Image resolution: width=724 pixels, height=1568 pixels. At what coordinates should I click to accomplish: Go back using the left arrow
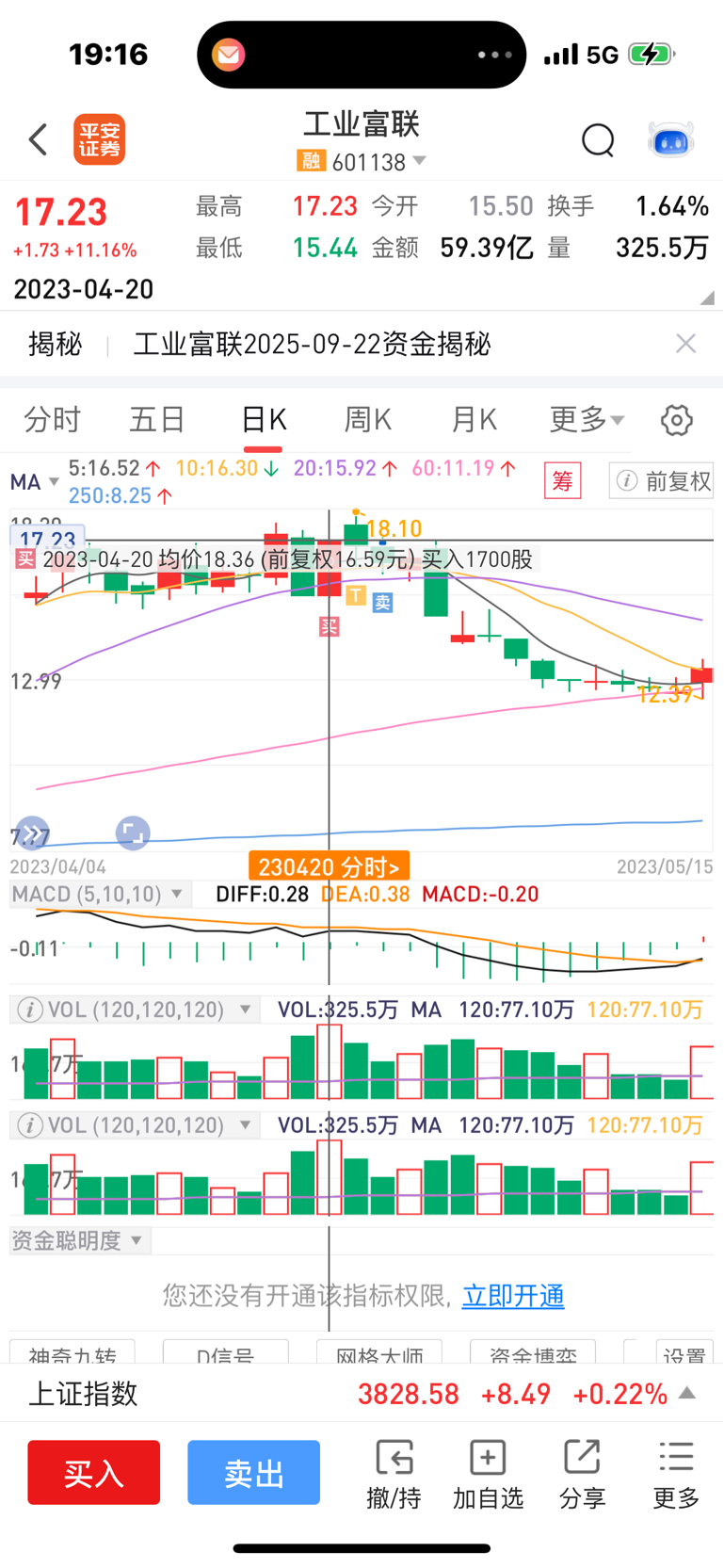38,140
